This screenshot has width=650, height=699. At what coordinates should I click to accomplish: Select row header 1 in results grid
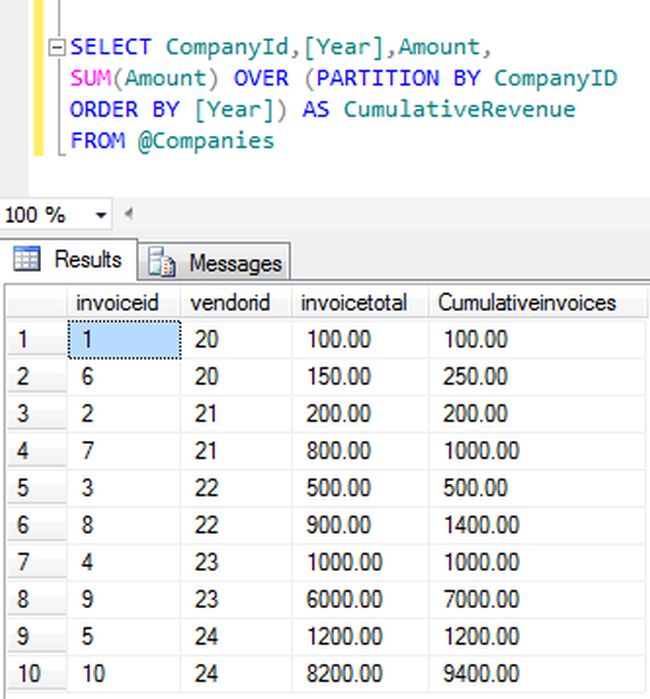pyautogui.click(x=37, y=339)
